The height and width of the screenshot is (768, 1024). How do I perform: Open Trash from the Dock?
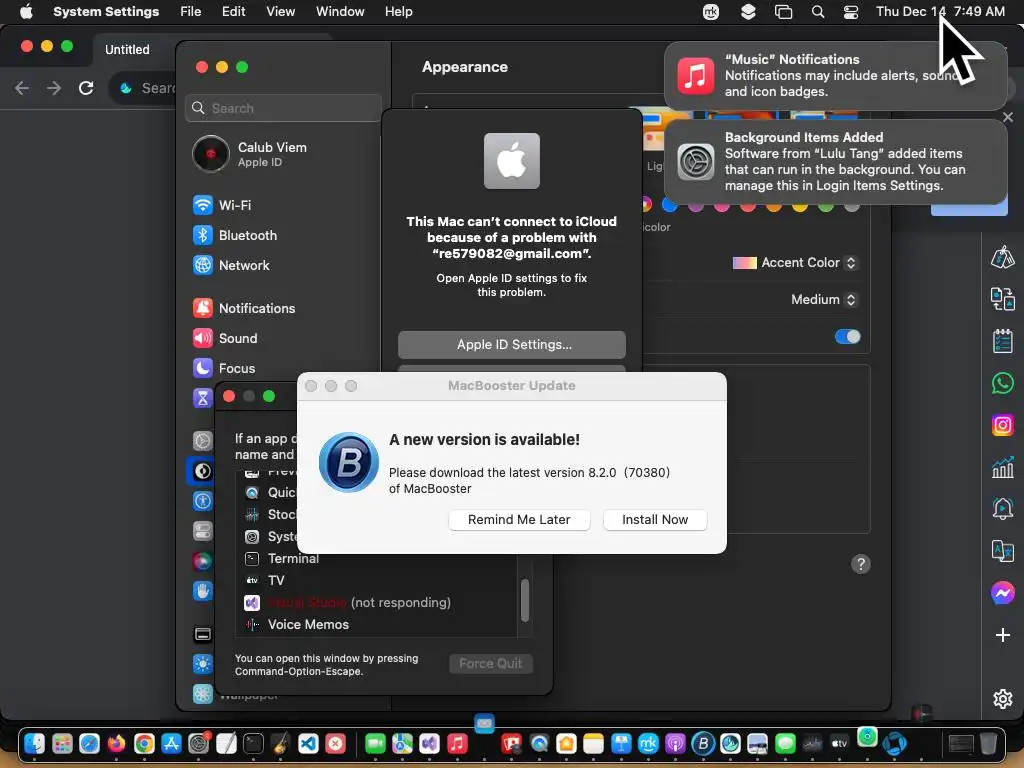989,743
